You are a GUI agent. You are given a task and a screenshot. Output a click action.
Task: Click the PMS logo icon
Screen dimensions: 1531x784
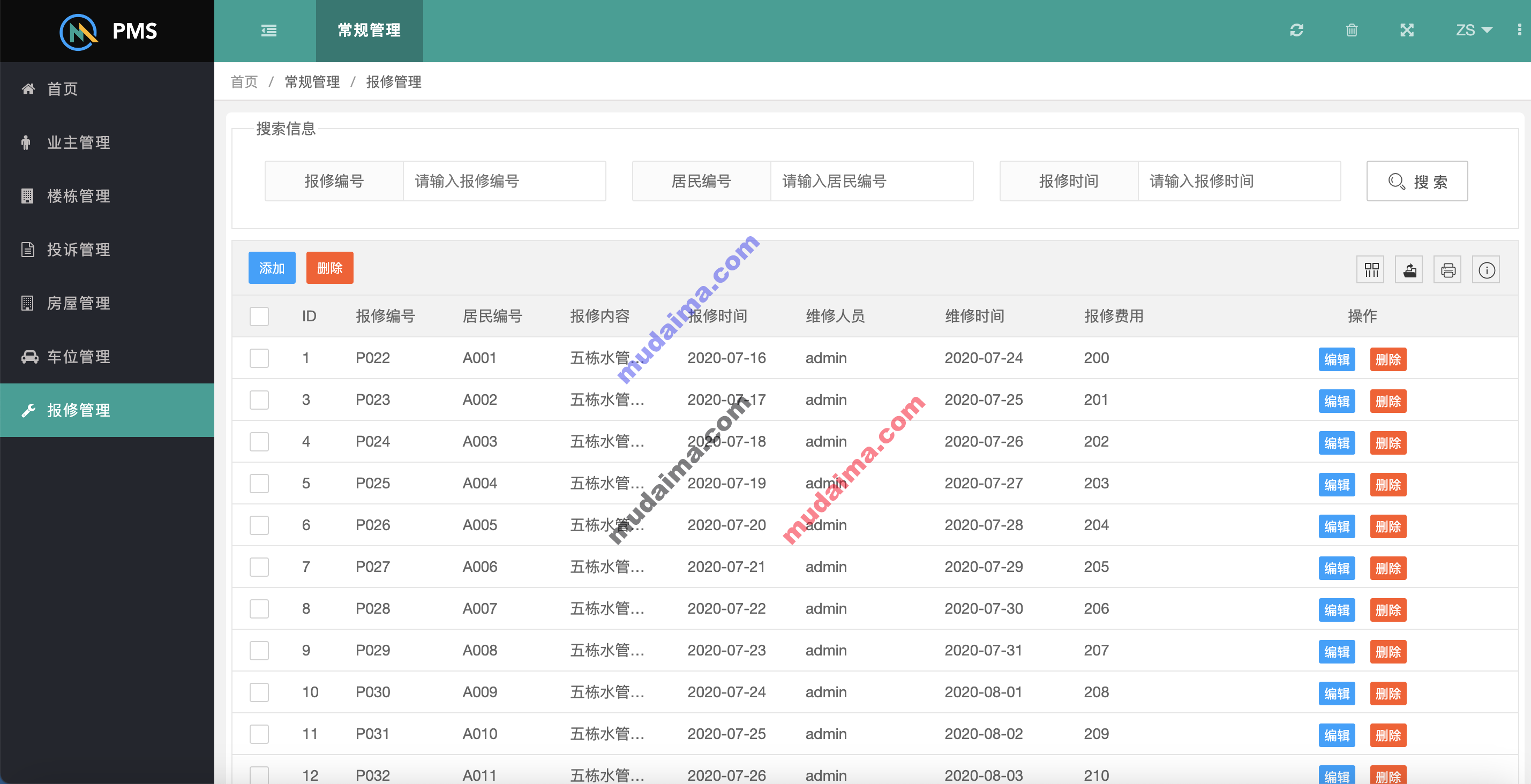(x=78, y=32)
